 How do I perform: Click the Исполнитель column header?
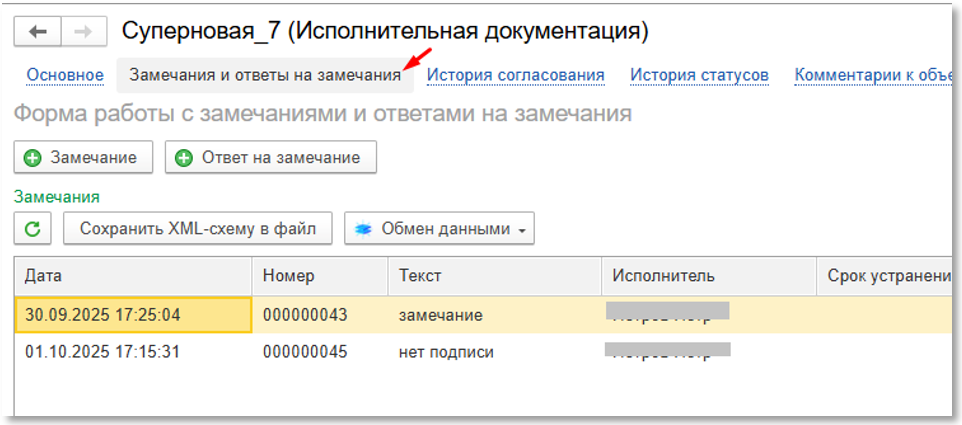pyautogui.click(x=708, y=276)
